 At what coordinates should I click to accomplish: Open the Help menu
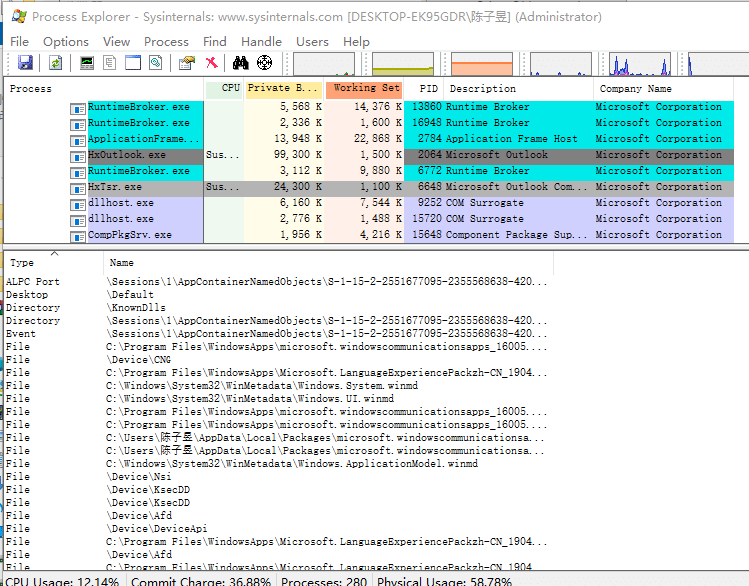[x=356, y=42]
